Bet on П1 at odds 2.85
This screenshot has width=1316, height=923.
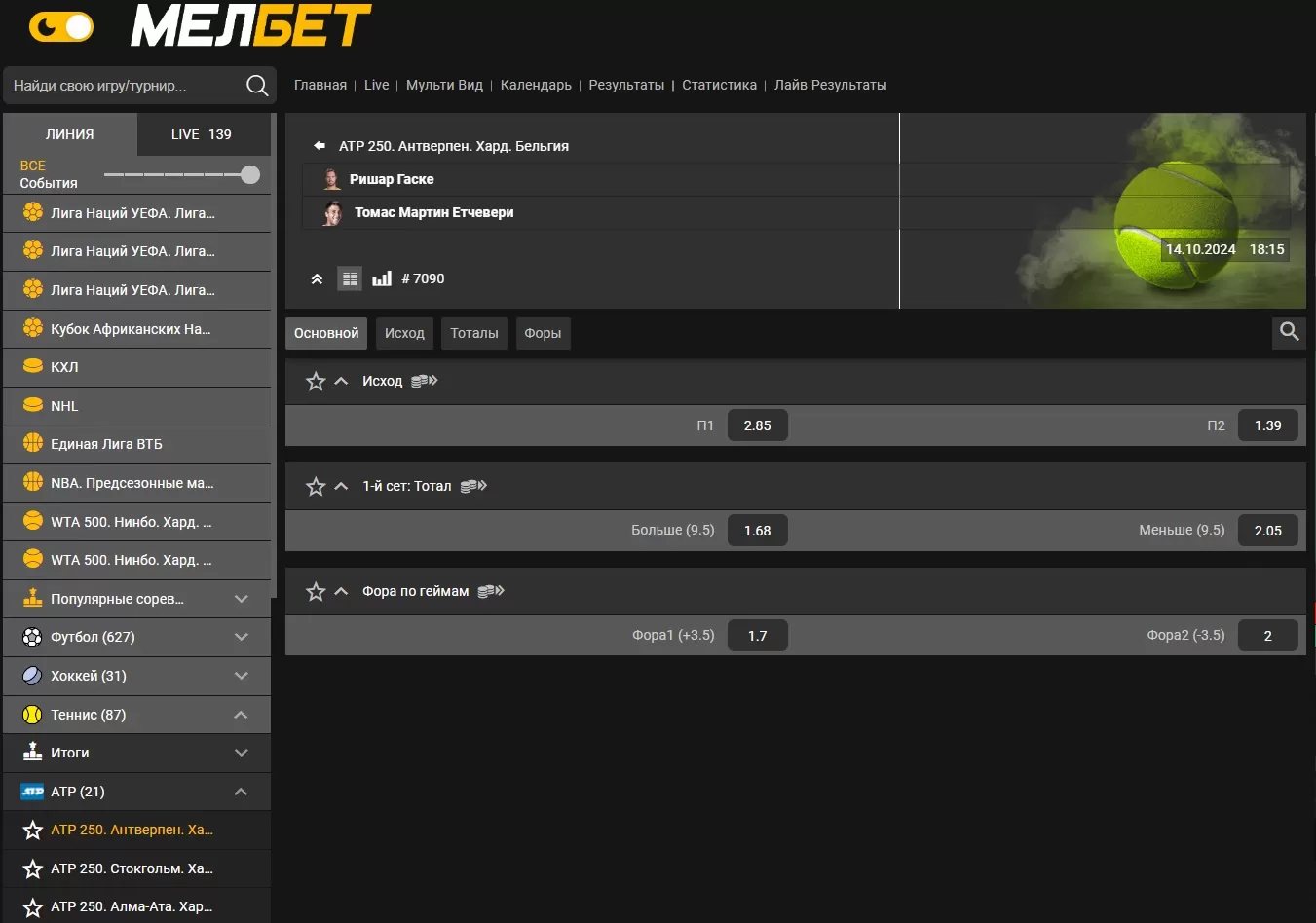[757, 425]
